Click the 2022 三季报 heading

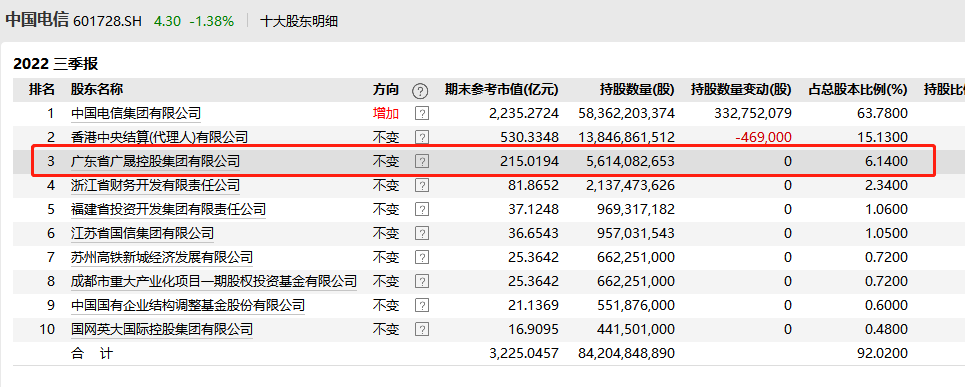56,64
